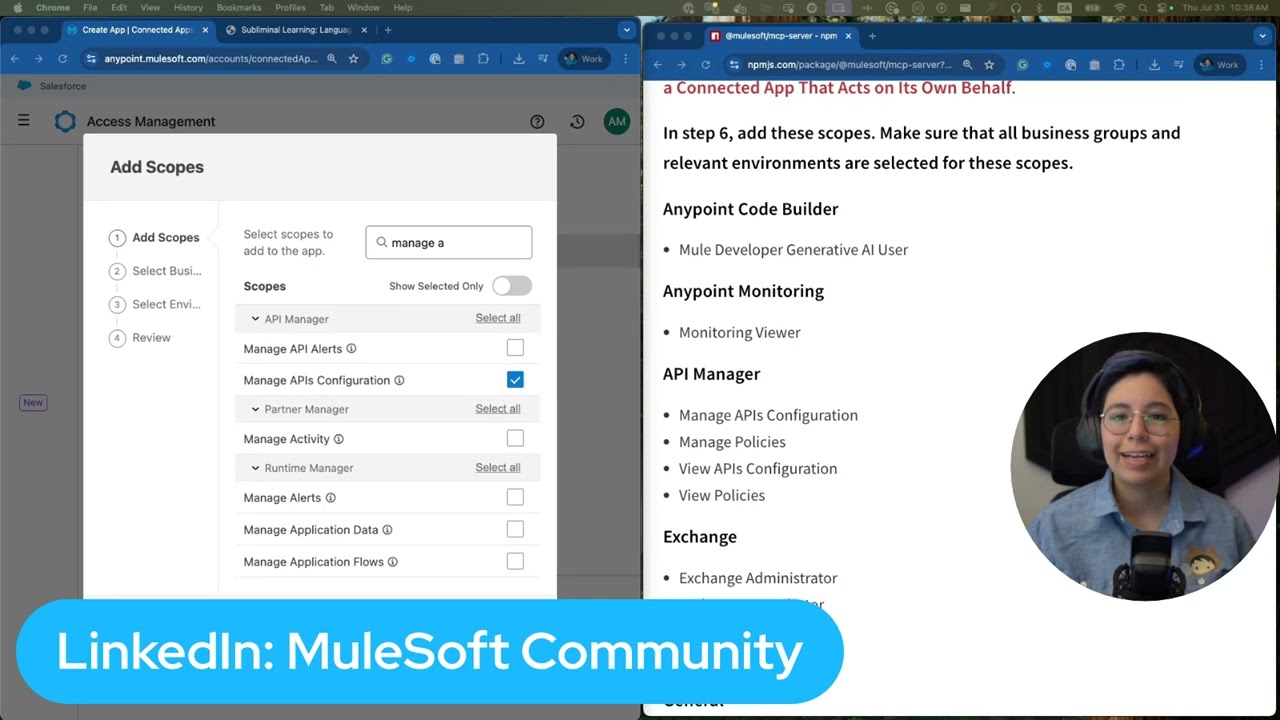Switch to the Create App | Connected Apps tab
The height and width of the screenshot is (720, 1280).
tap(138, 30)
